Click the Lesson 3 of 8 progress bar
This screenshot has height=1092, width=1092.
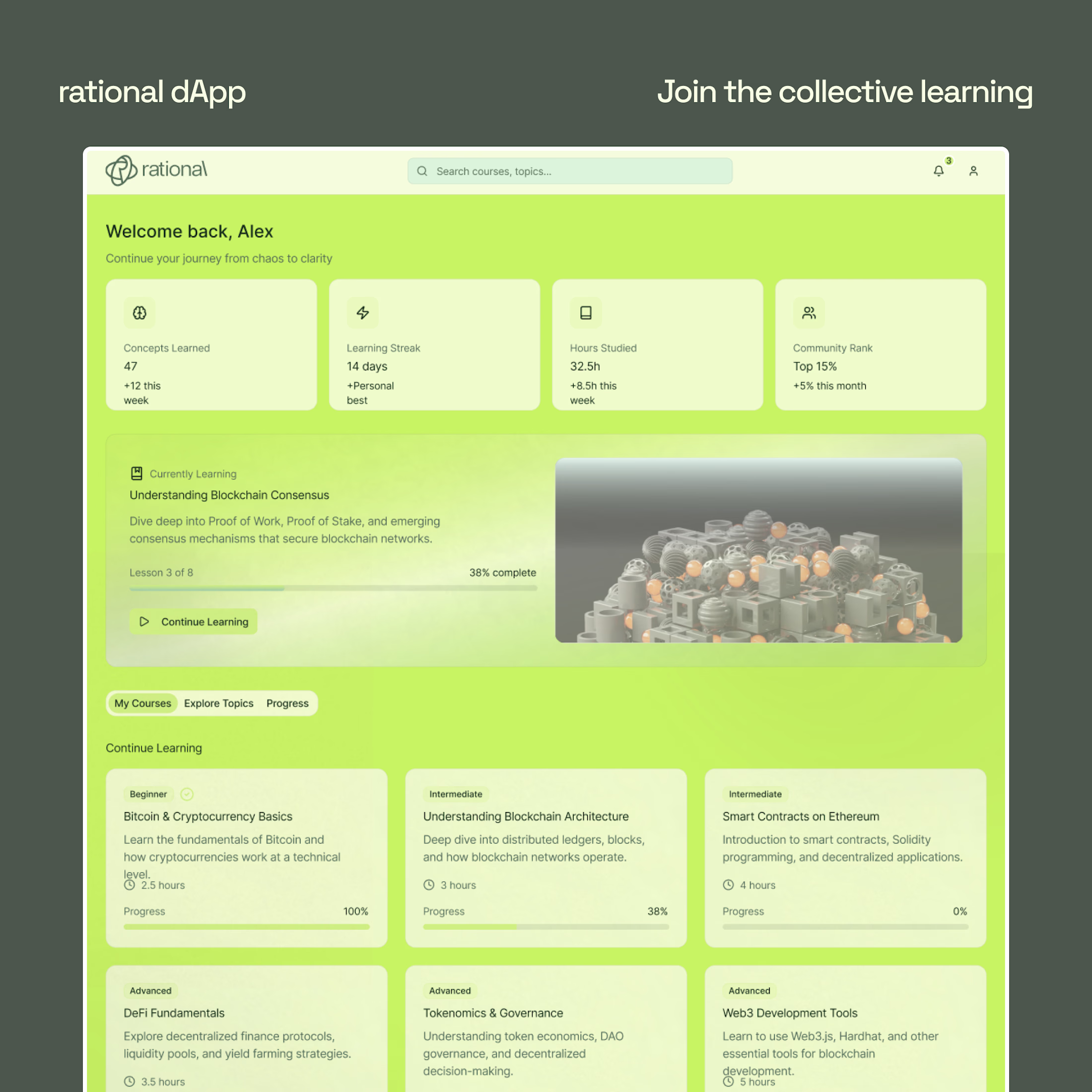(333, 588)
